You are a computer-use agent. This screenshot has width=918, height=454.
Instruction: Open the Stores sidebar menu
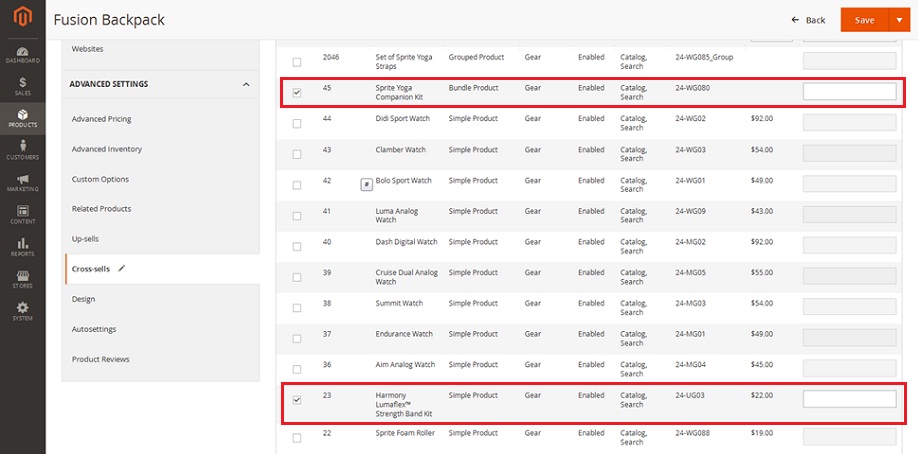pos(22,279)
